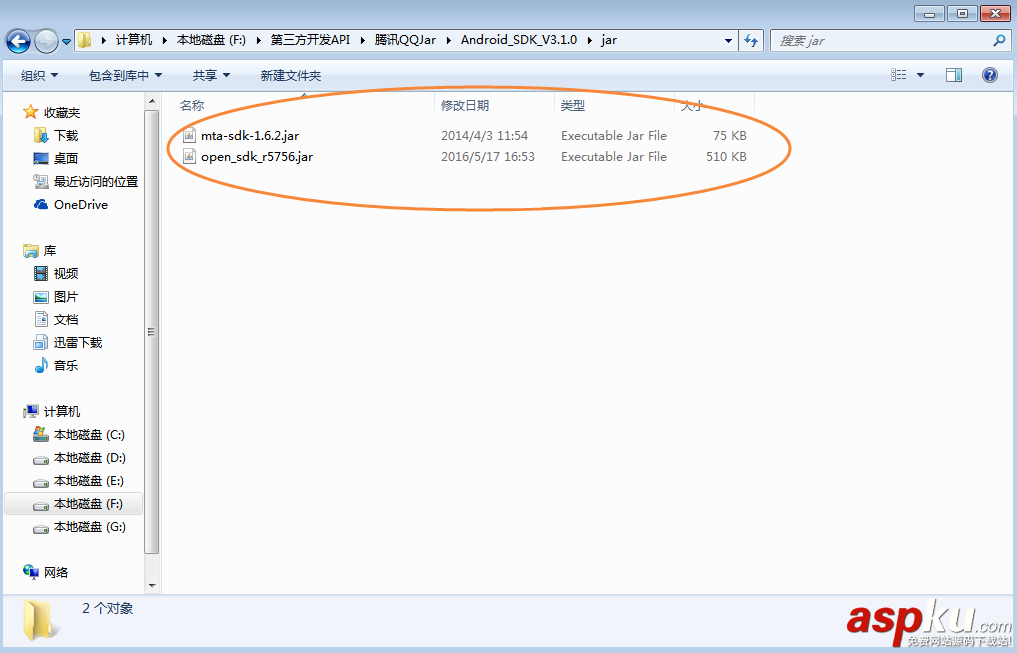
Task: Select 计算机 in the navigation pane
Action: [x=62, y=412]
